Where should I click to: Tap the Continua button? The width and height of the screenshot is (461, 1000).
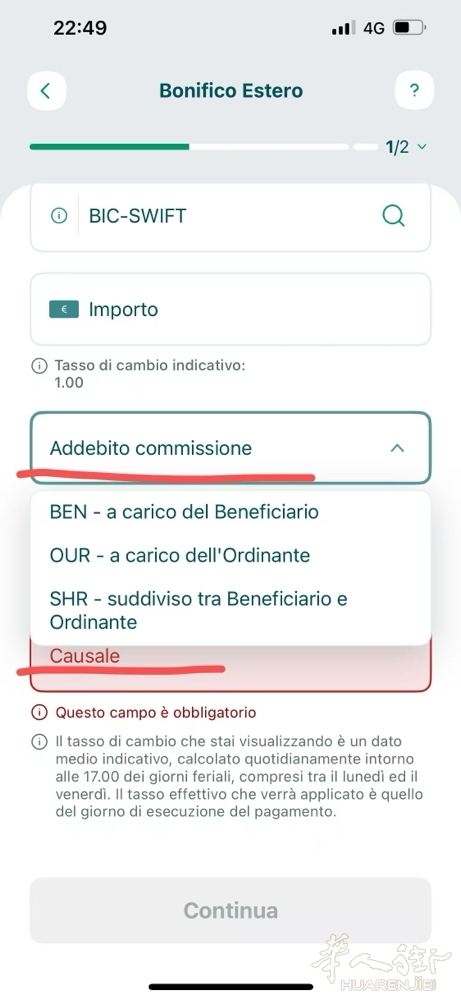230,910
